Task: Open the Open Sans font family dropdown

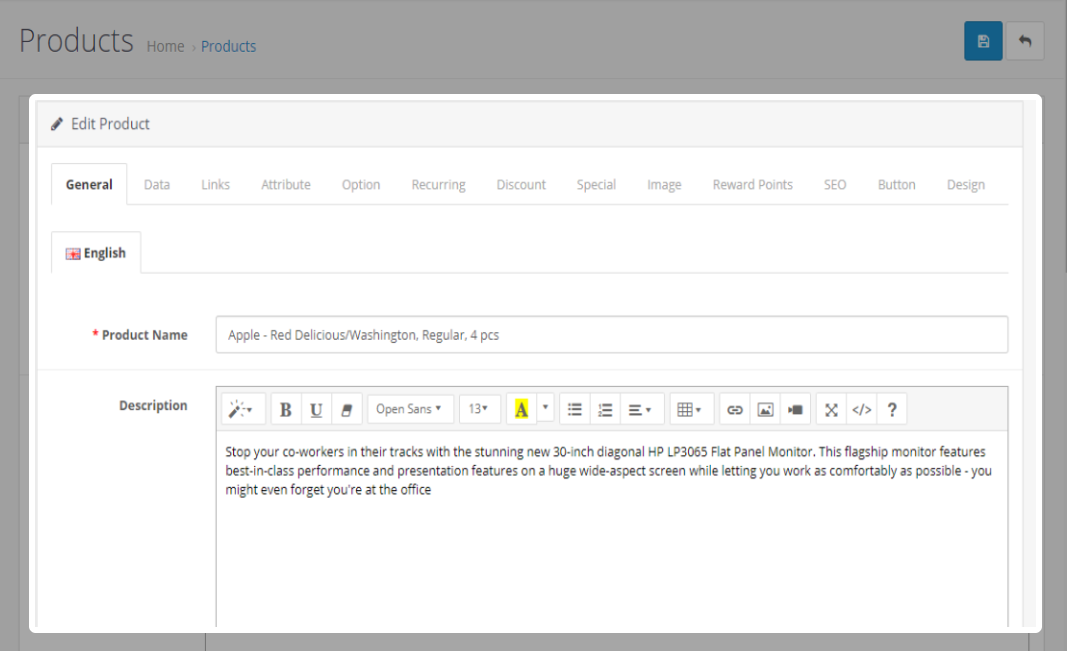Action: [x=410, y=409]
